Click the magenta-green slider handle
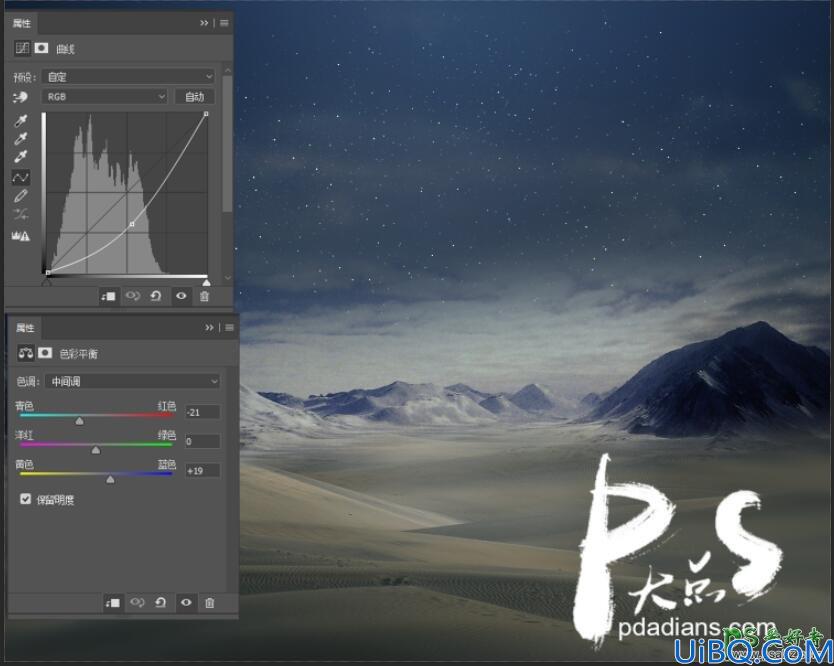834x666 pixels. pyautogui.click(x=96, y=450)
